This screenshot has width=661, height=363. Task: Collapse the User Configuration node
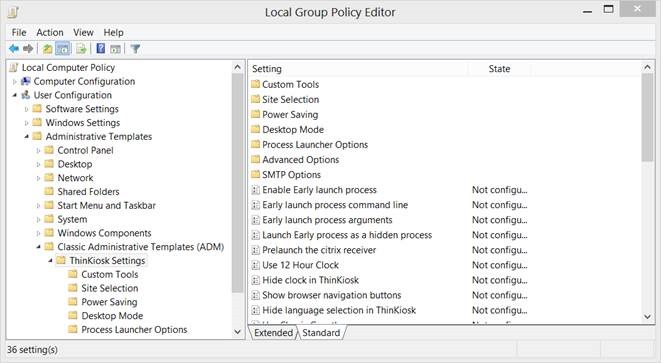[15, 95]
